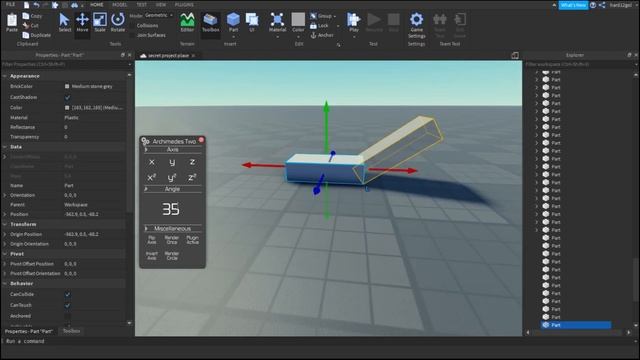This screenshot has width=640, height=360.
Task: Toggle the CanTouch checkbox
Action: (x=67, y=305)
